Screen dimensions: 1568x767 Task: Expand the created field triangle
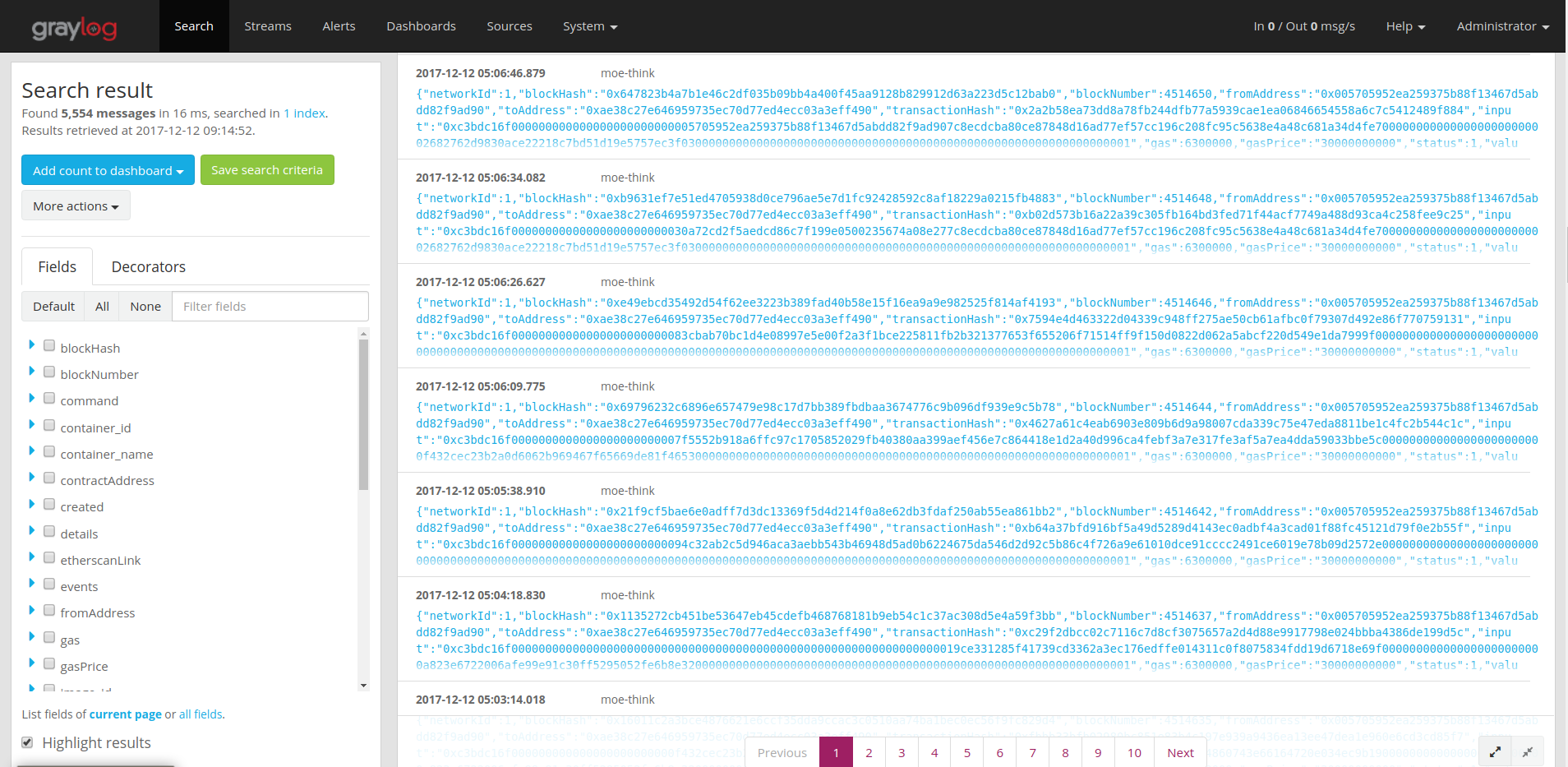tap(31, 504)
